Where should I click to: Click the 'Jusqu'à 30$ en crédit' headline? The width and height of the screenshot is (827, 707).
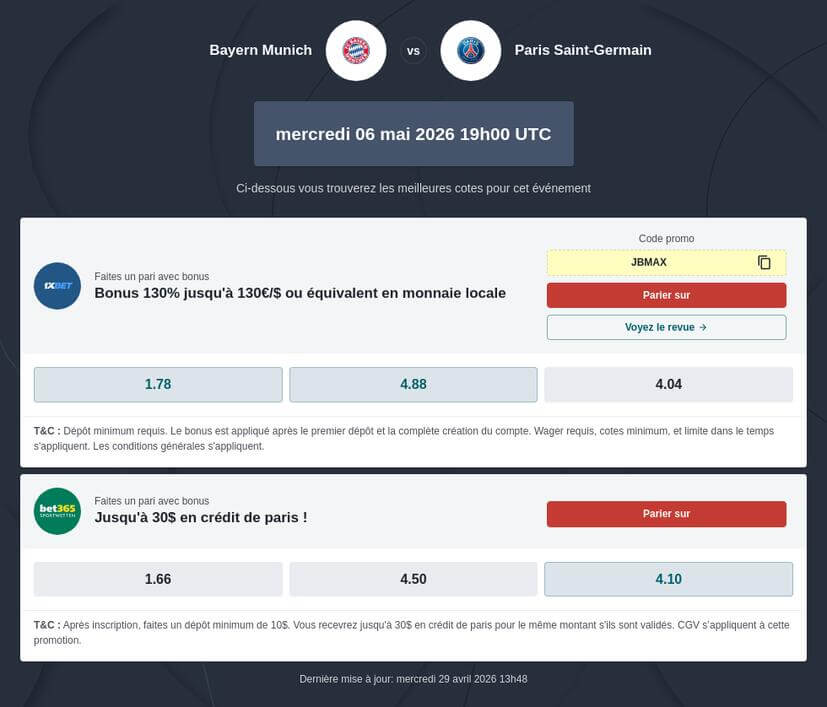(200, 517)
